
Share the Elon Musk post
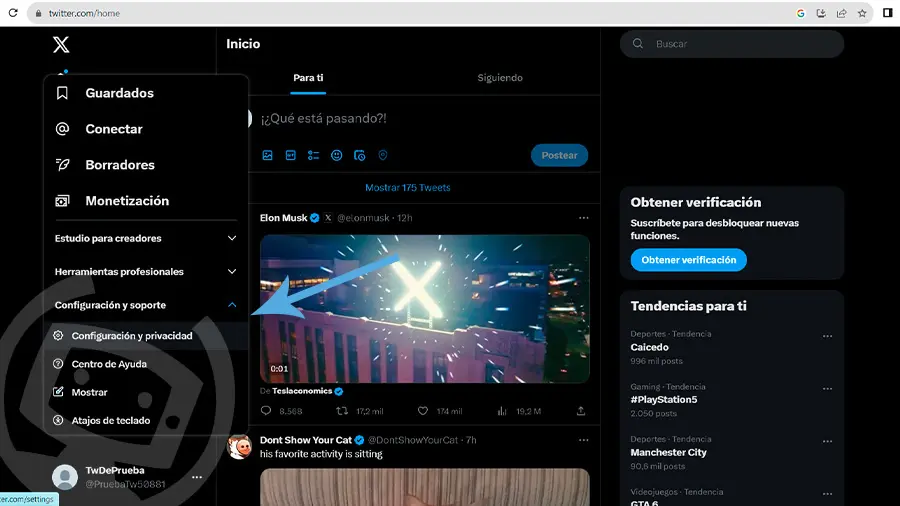pyautogui.click(x=581, y=411)
